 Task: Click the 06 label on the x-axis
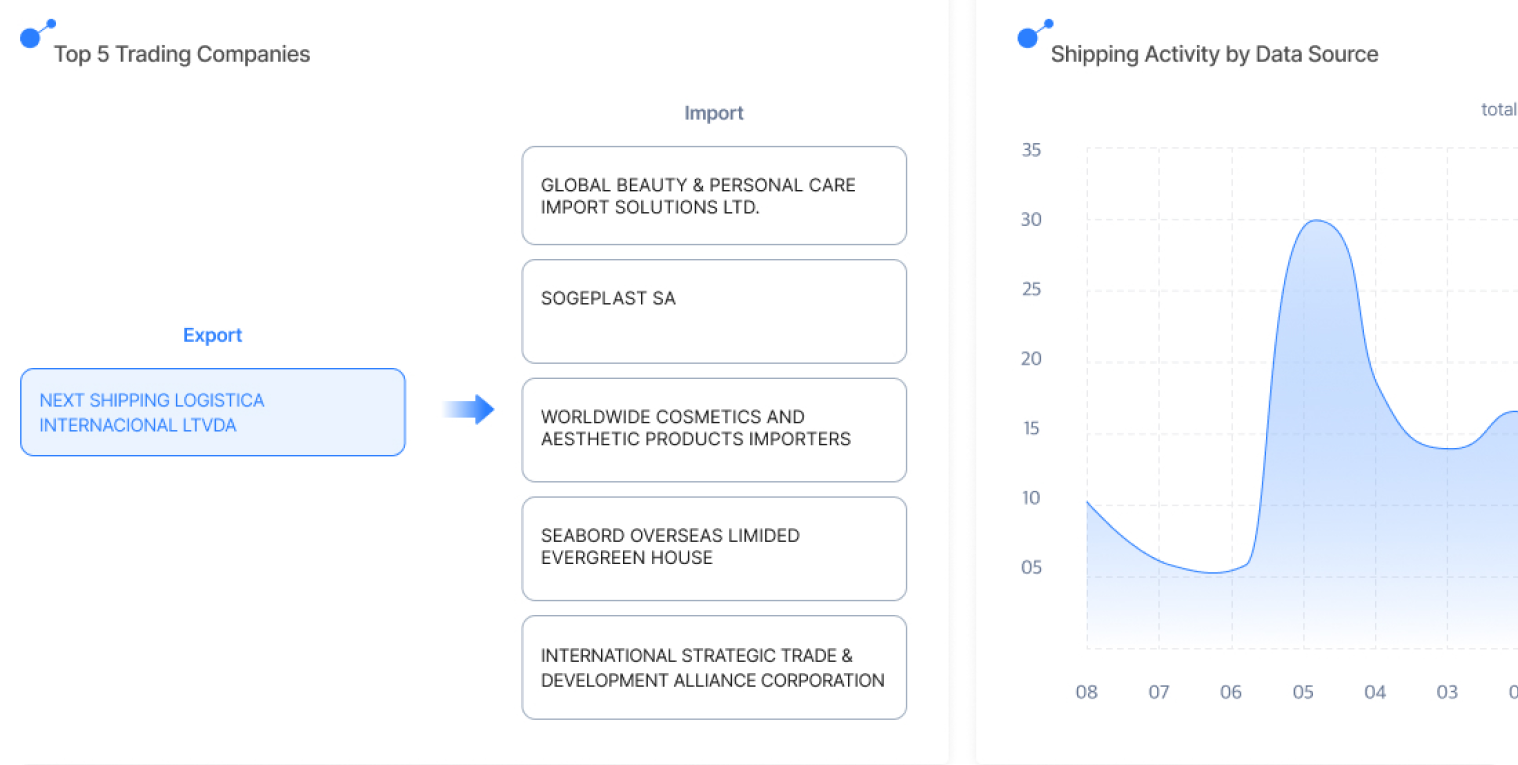tap(1230, 692)
